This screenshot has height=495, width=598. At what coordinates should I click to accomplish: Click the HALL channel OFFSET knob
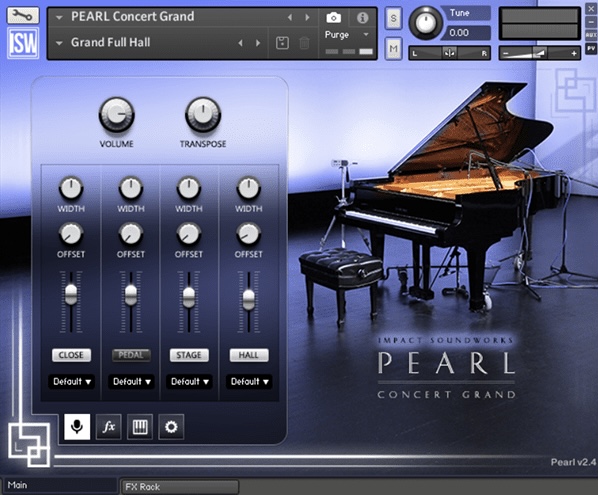click(248, 234)
